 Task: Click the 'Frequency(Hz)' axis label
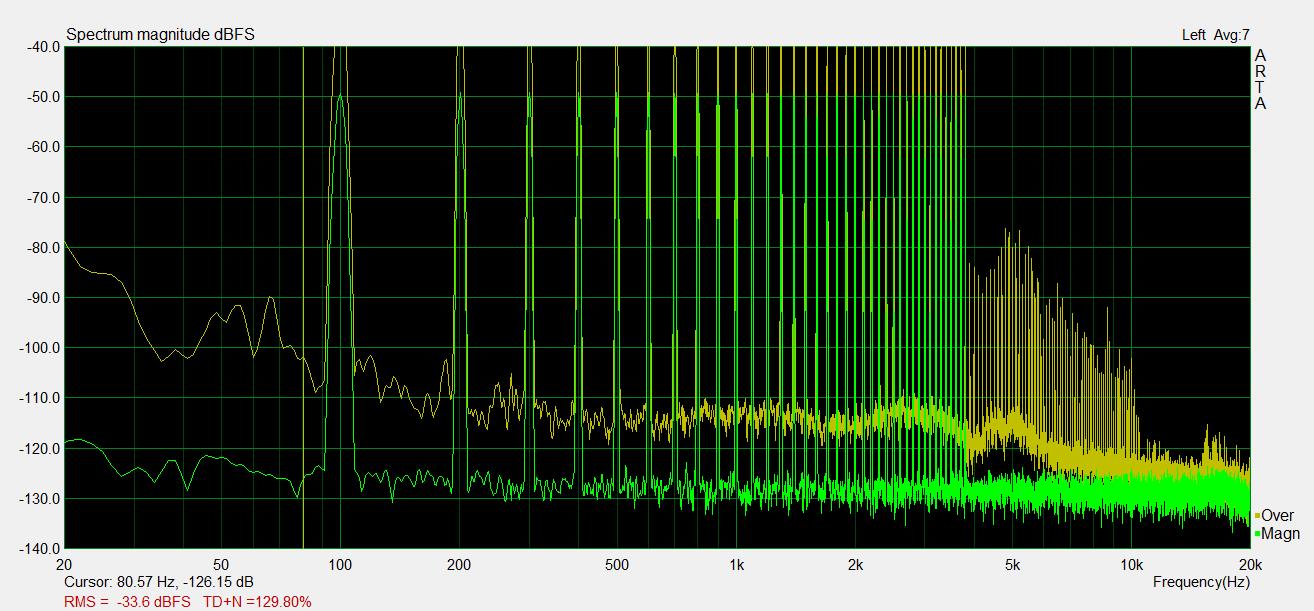coord(1201,582)
